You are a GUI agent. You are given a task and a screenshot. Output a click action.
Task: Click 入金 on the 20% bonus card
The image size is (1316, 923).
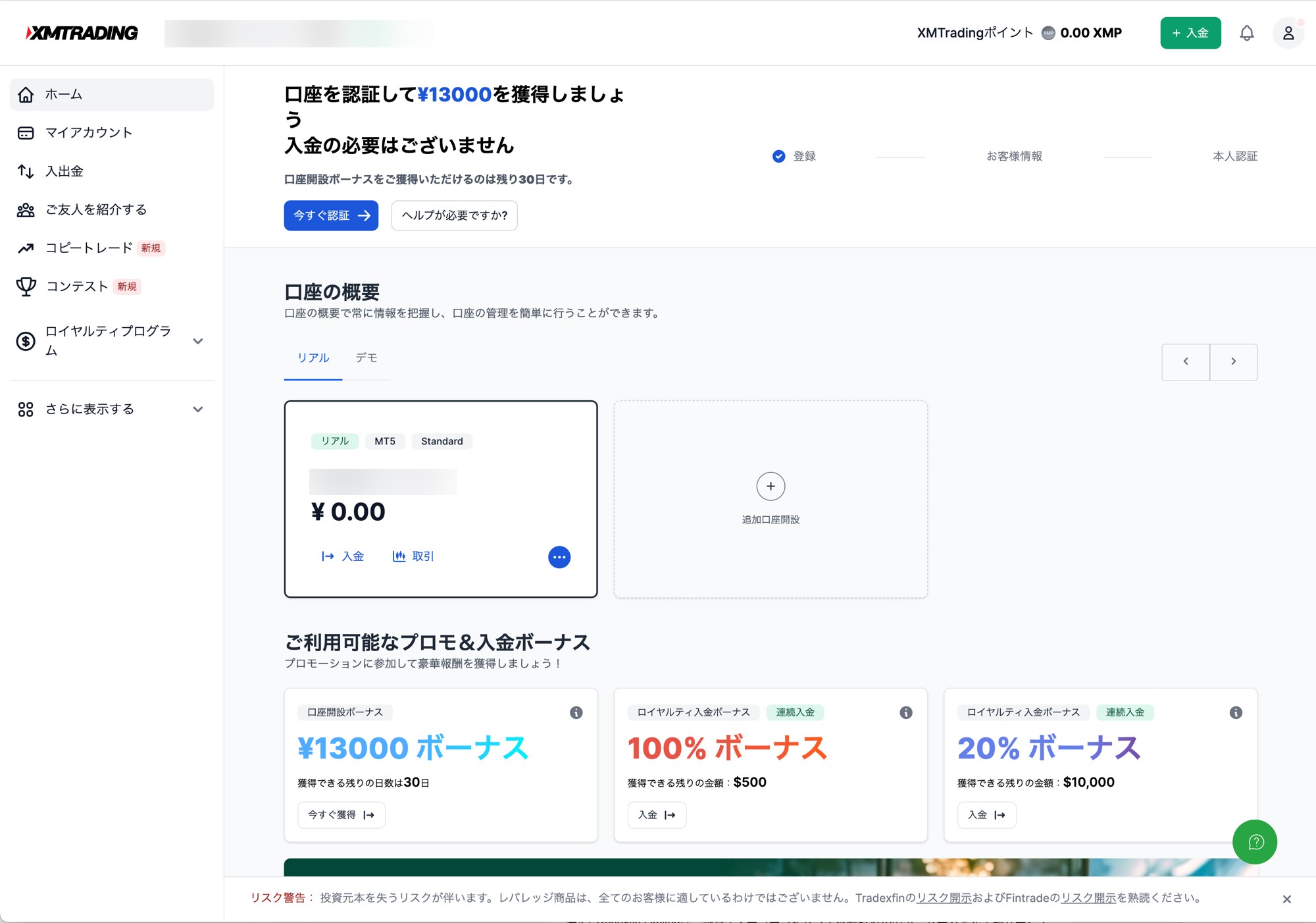(986, 815)
